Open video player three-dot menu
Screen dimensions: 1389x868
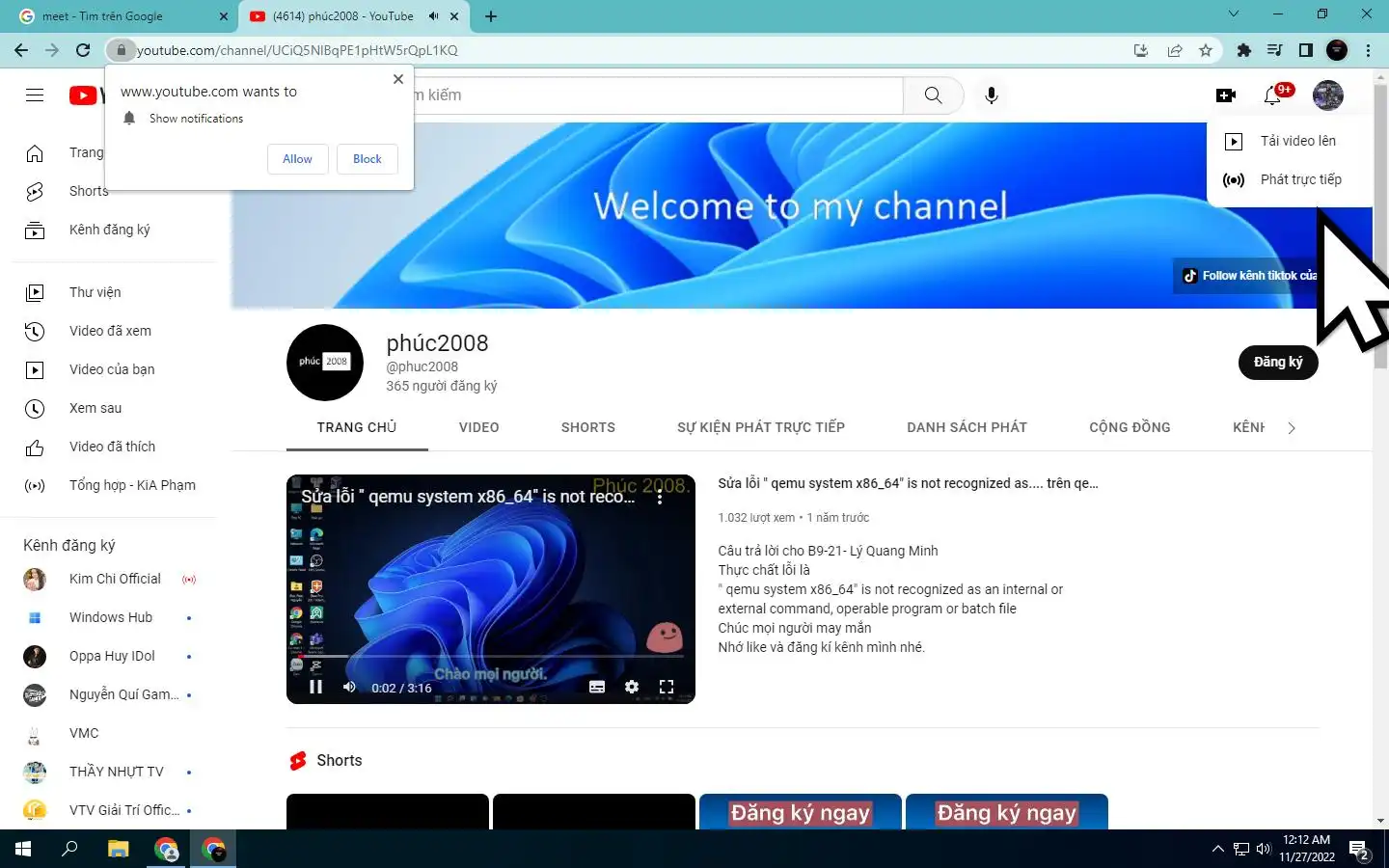660,497
